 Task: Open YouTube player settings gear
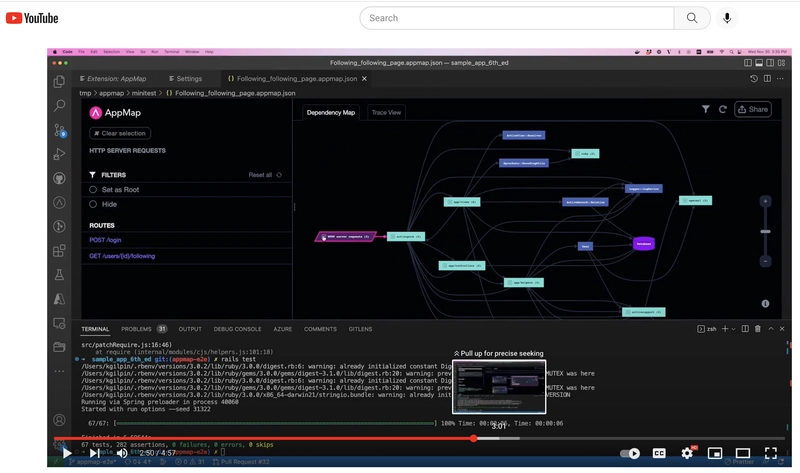coord(687,453)
